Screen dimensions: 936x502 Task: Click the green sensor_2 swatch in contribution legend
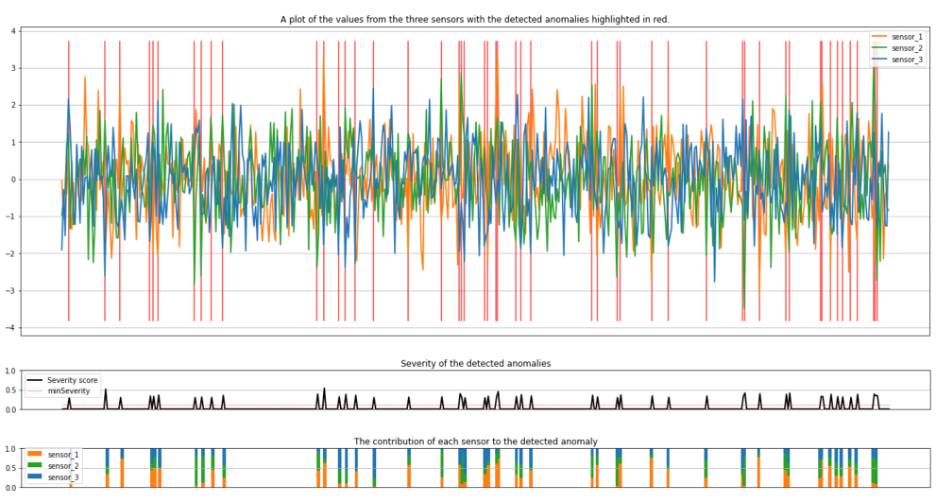(x=35, y=466)
